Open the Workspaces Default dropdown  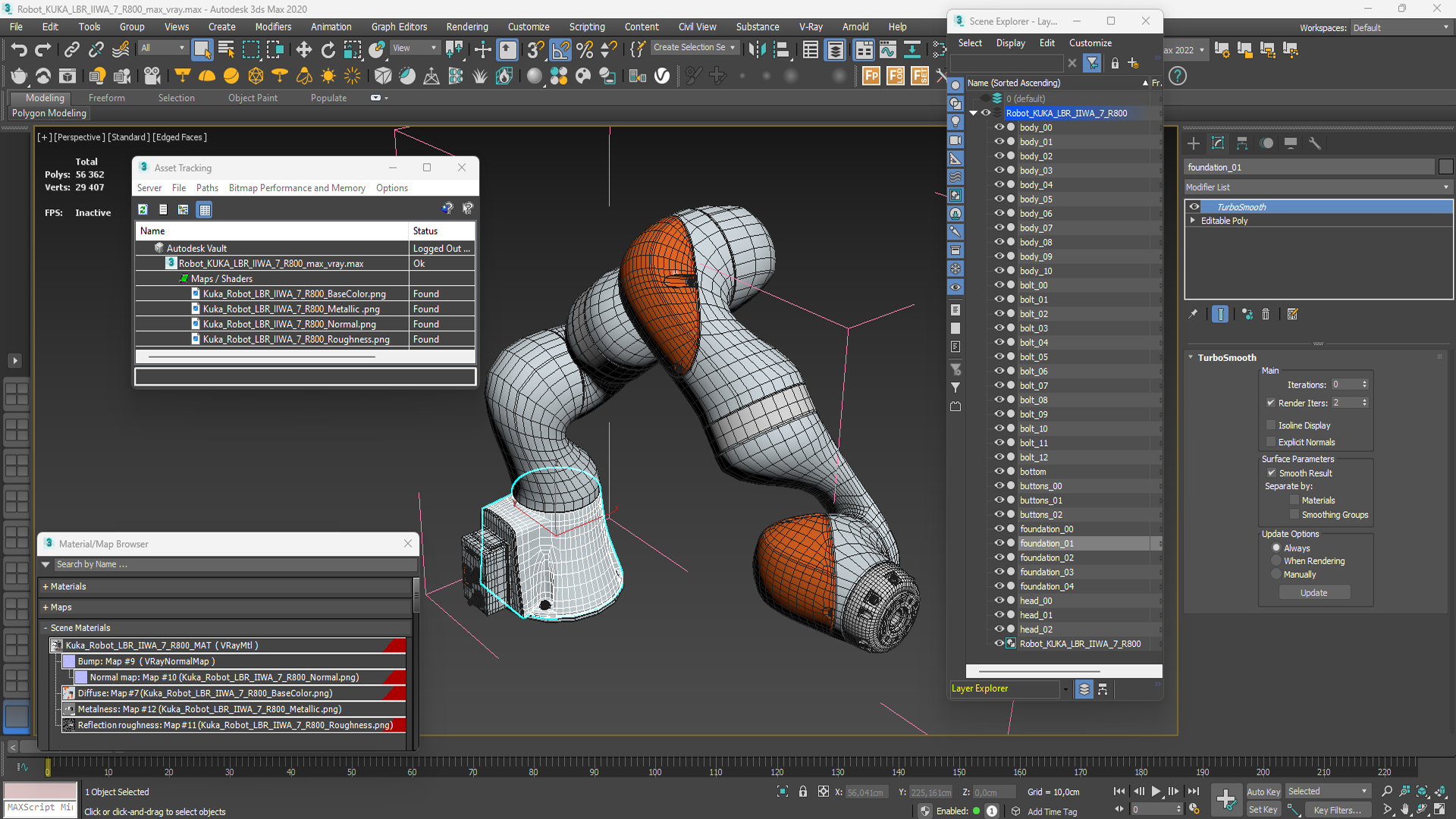click(1401, 28)
